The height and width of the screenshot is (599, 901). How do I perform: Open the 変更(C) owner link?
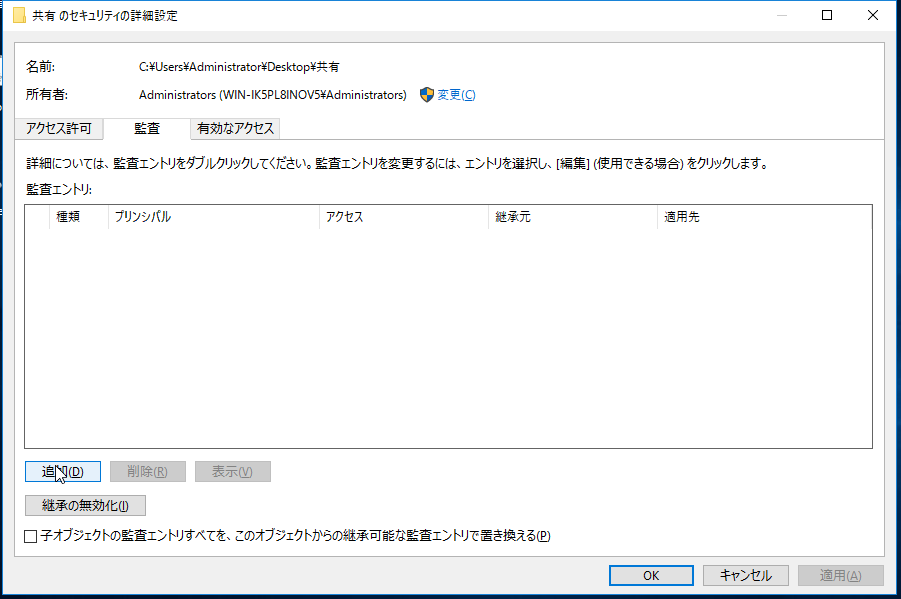point(456,95)
